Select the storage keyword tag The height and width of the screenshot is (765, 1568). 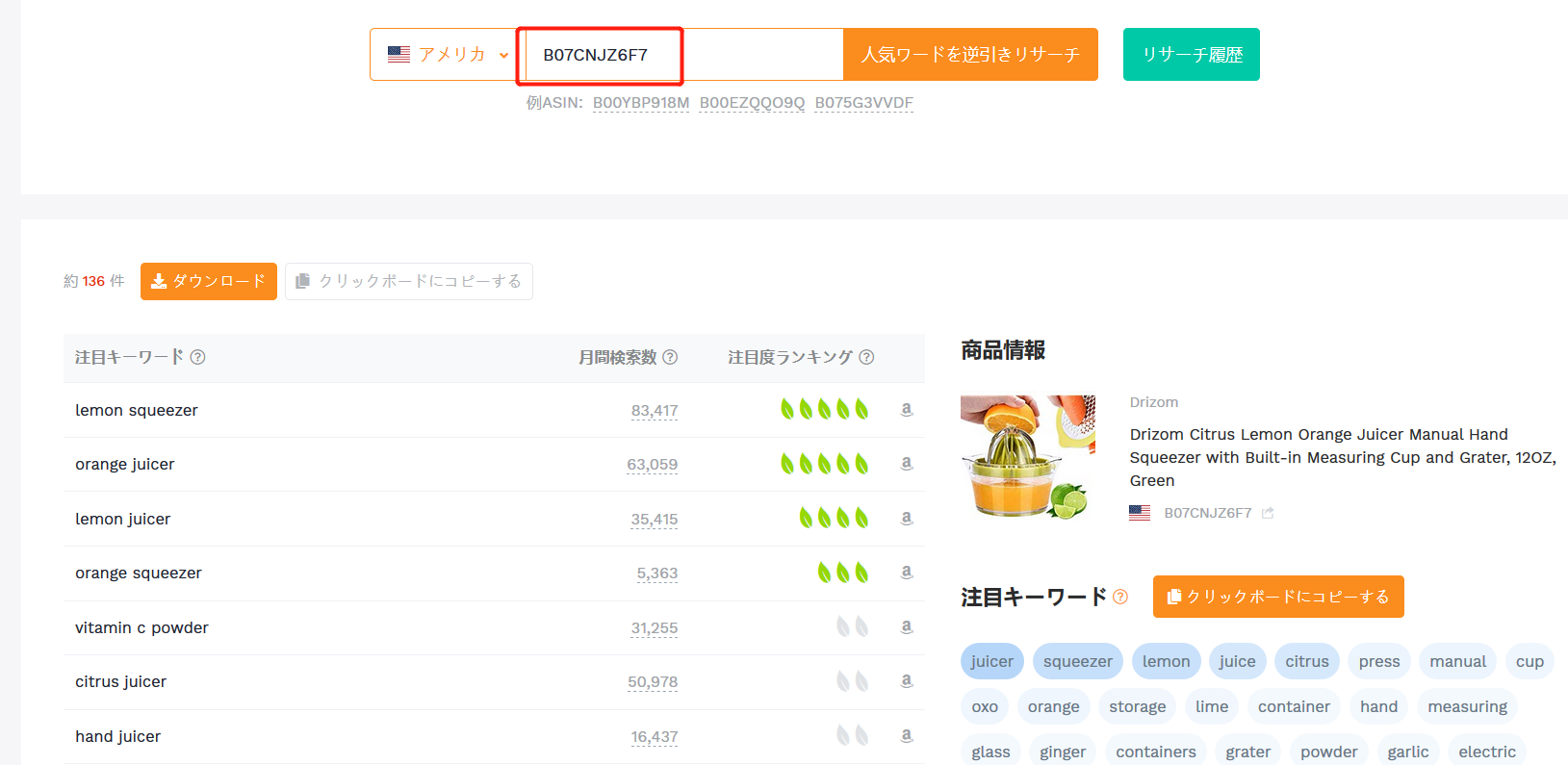click(x=1138, y=706)
